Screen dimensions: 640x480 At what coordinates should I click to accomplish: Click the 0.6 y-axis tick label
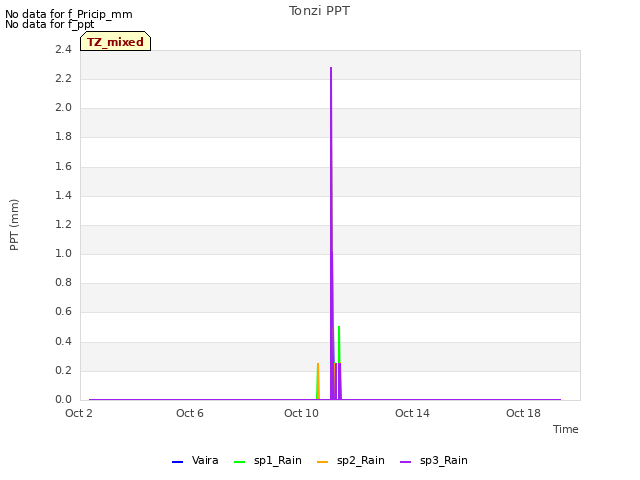tap(63, 312)
